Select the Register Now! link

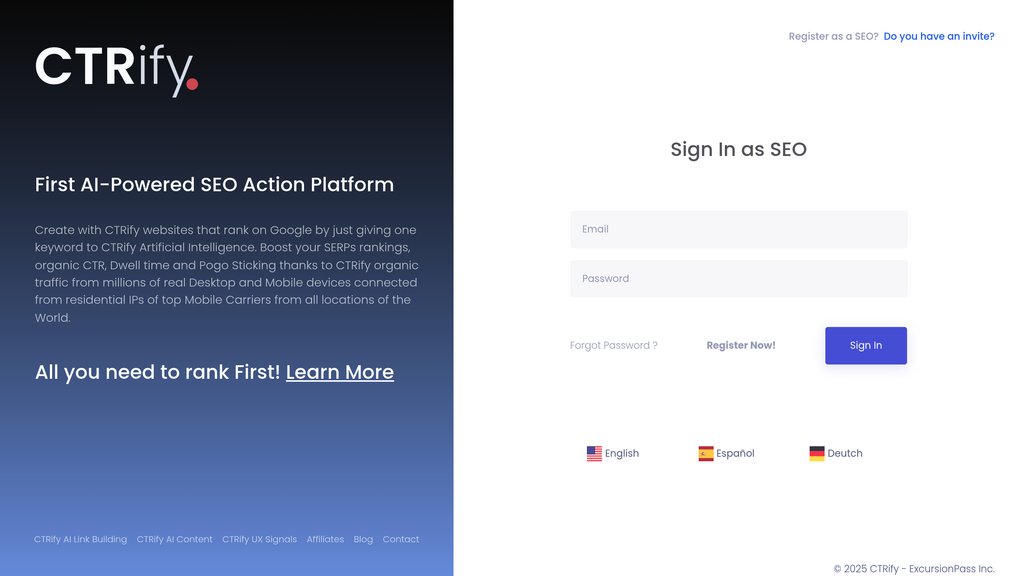point(741,345)
